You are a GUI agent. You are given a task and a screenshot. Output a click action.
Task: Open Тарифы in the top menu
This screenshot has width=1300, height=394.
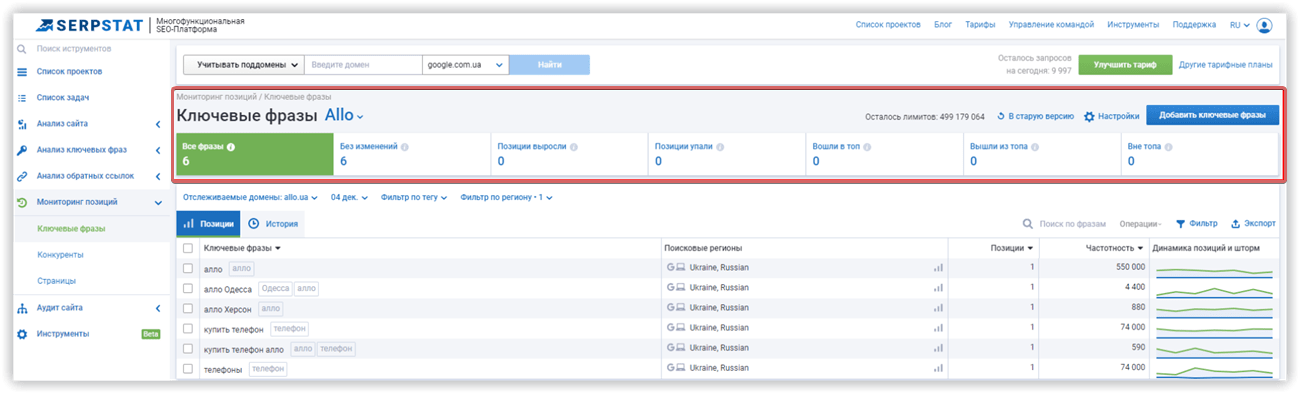(980, 25)
